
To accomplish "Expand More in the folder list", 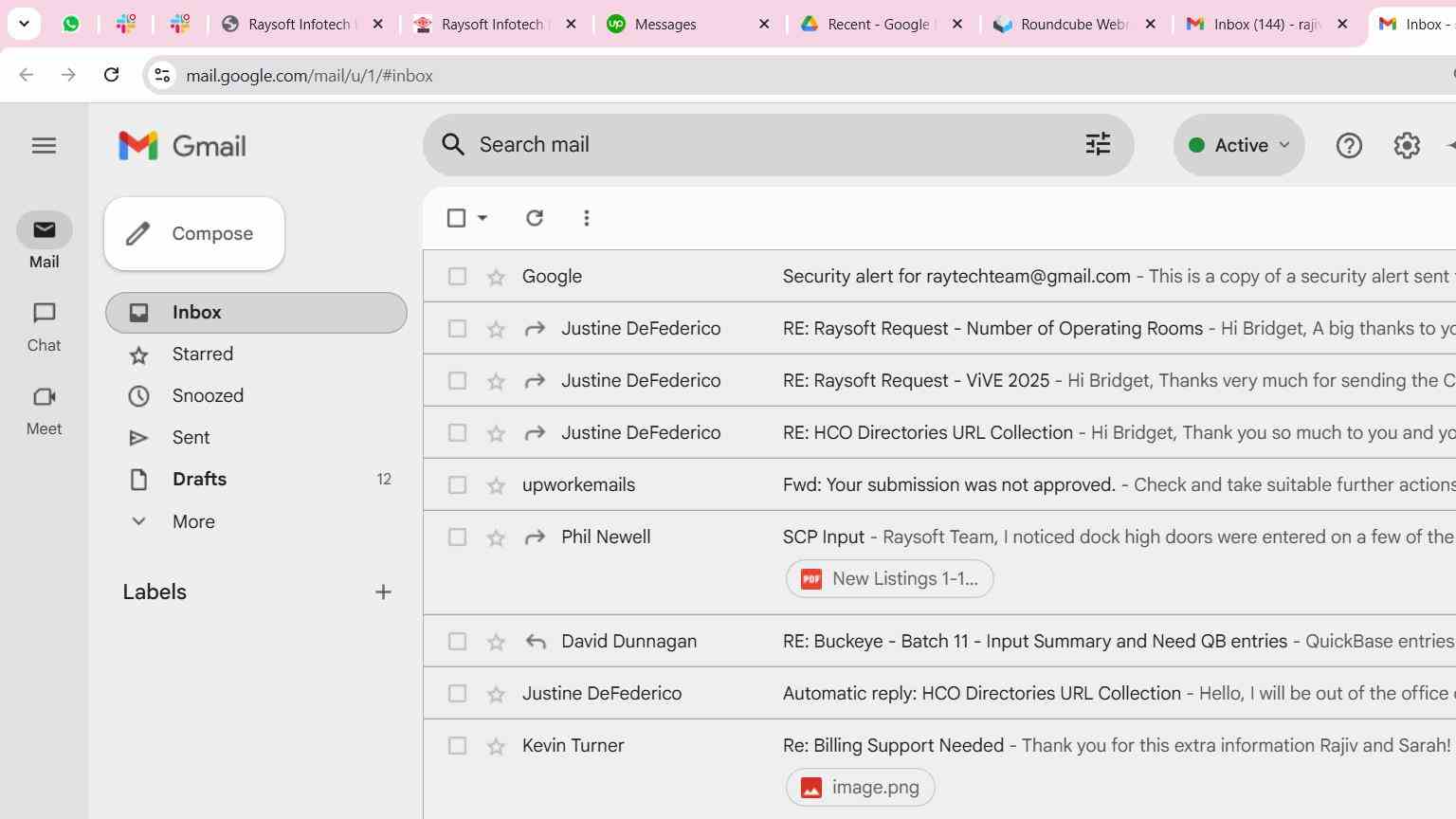I will 193,521.
